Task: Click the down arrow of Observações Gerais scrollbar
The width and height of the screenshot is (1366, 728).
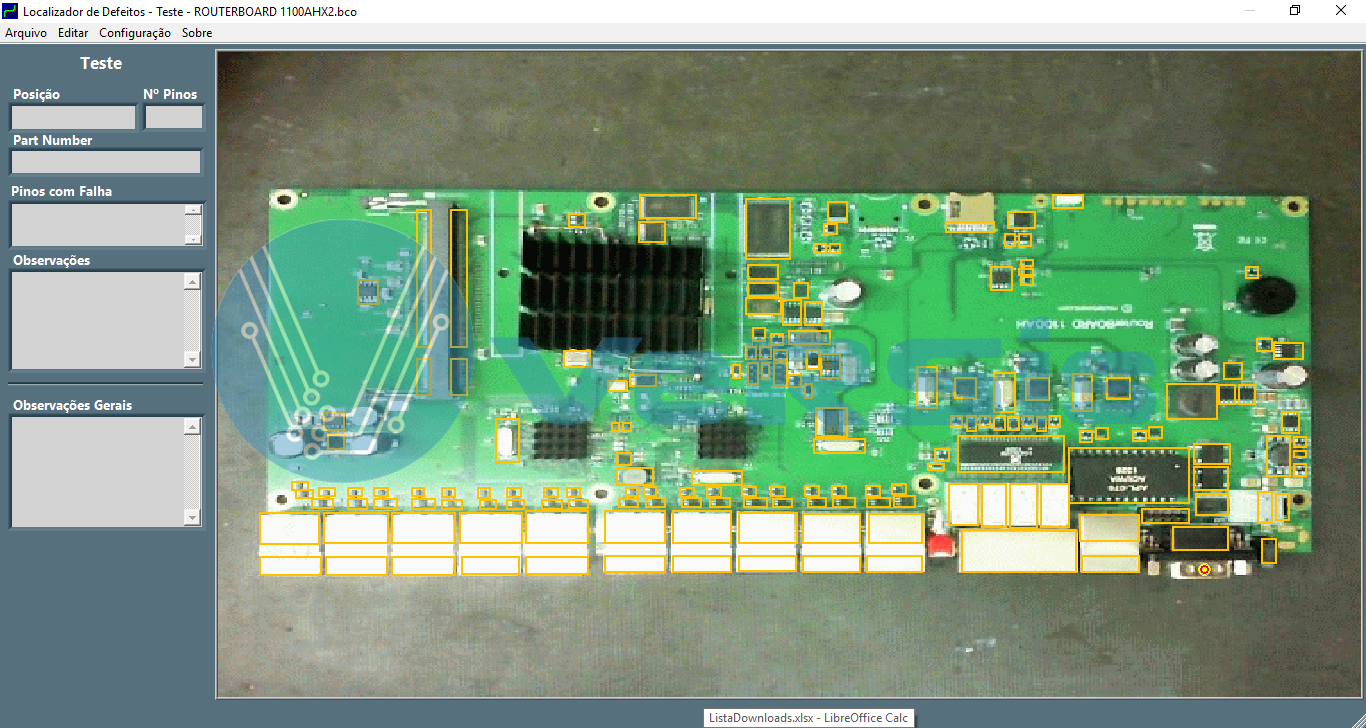Action: click(x=193, y=517)
